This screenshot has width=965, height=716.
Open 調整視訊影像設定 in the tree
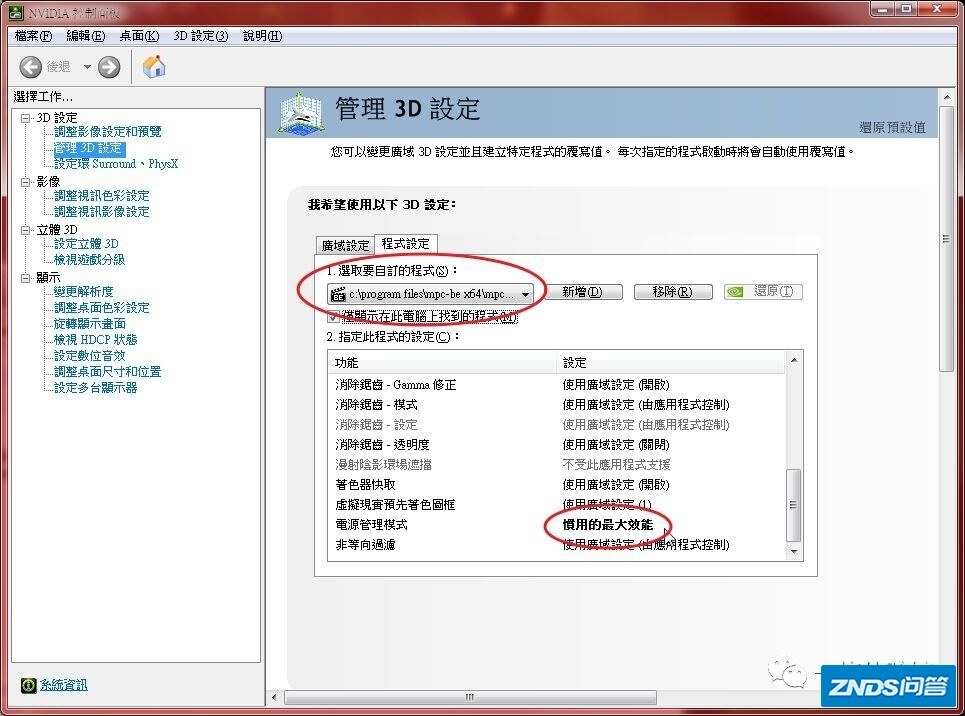pos(102,212)
